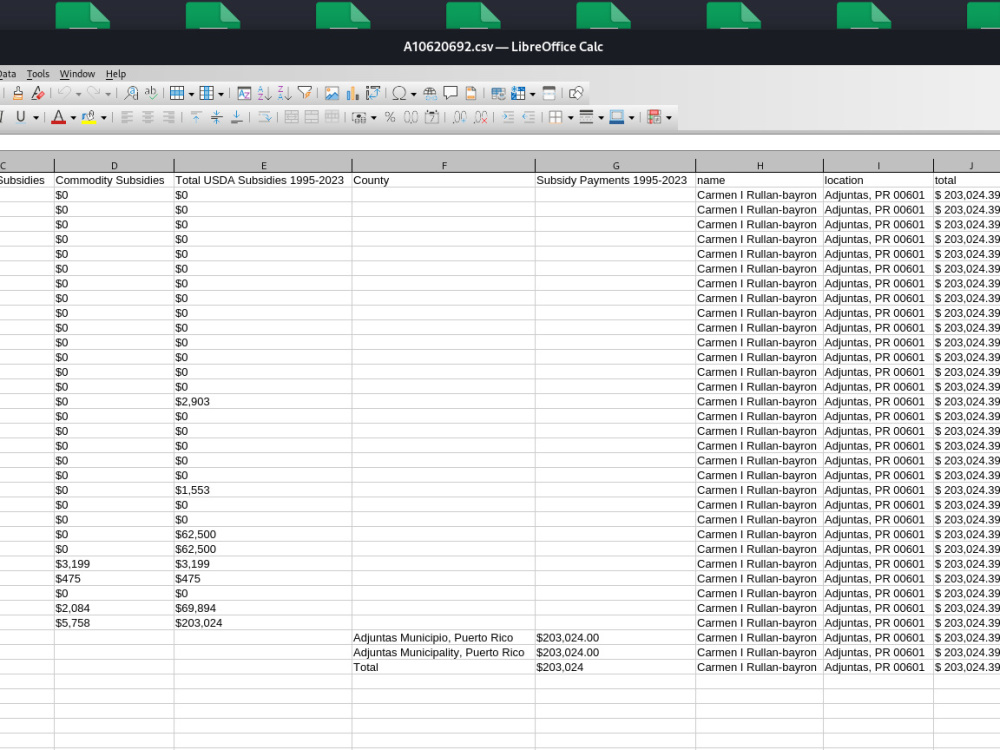Format cells as percent
Screen dimensions: 1000x750
(390, 117)
